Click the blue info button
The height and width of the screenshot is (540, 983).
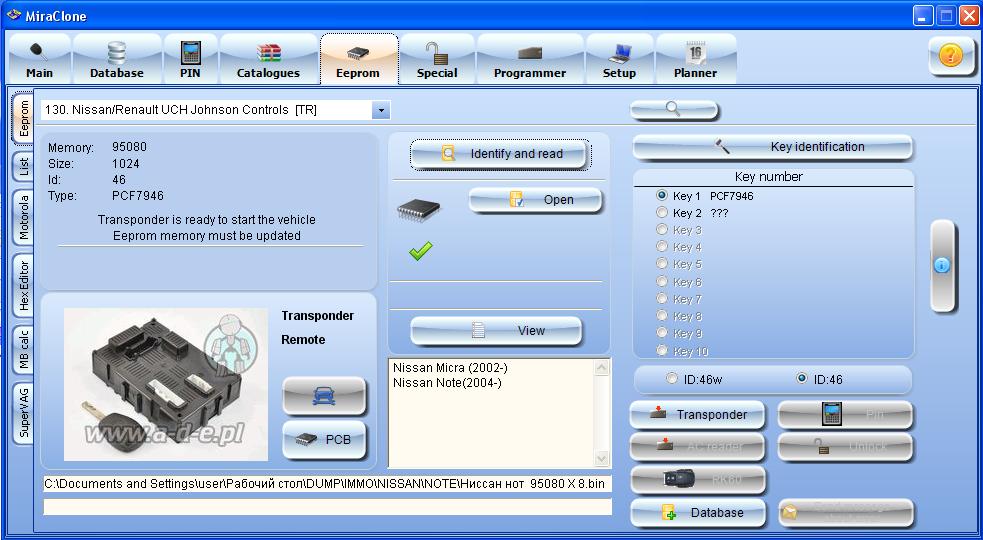point(942,266)
